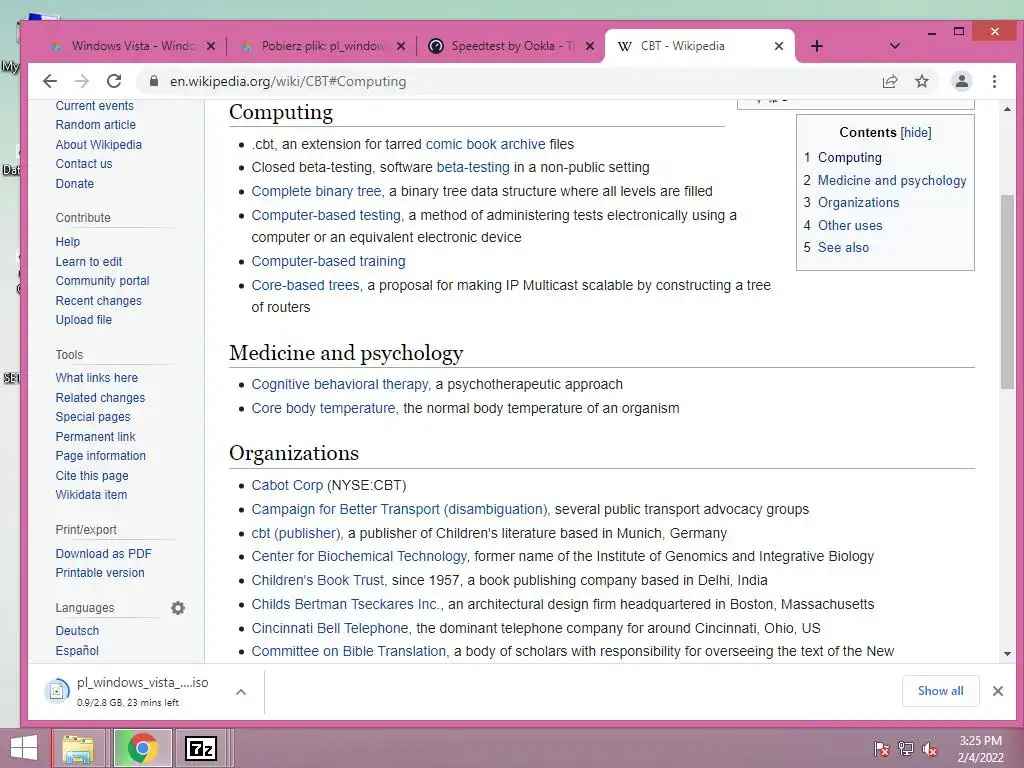Open the Core-based trees link

305,285
